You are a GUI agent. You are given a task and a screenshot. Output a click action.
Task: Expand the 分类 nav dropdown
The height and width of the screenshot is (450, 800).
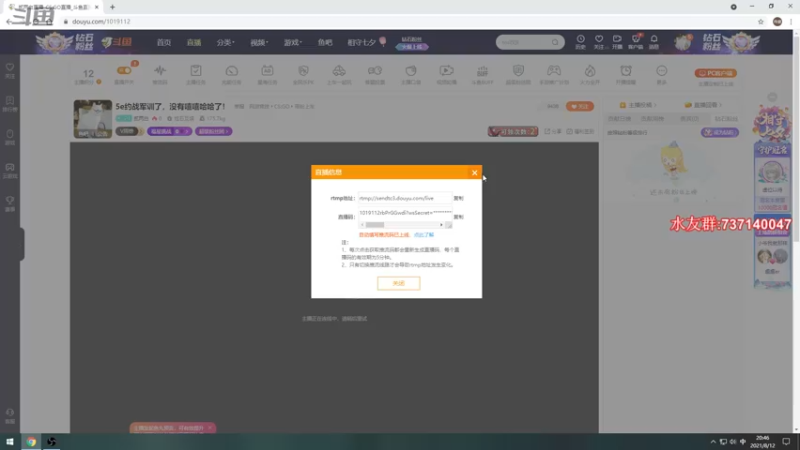pyautogui.click(x=225, y=42)
